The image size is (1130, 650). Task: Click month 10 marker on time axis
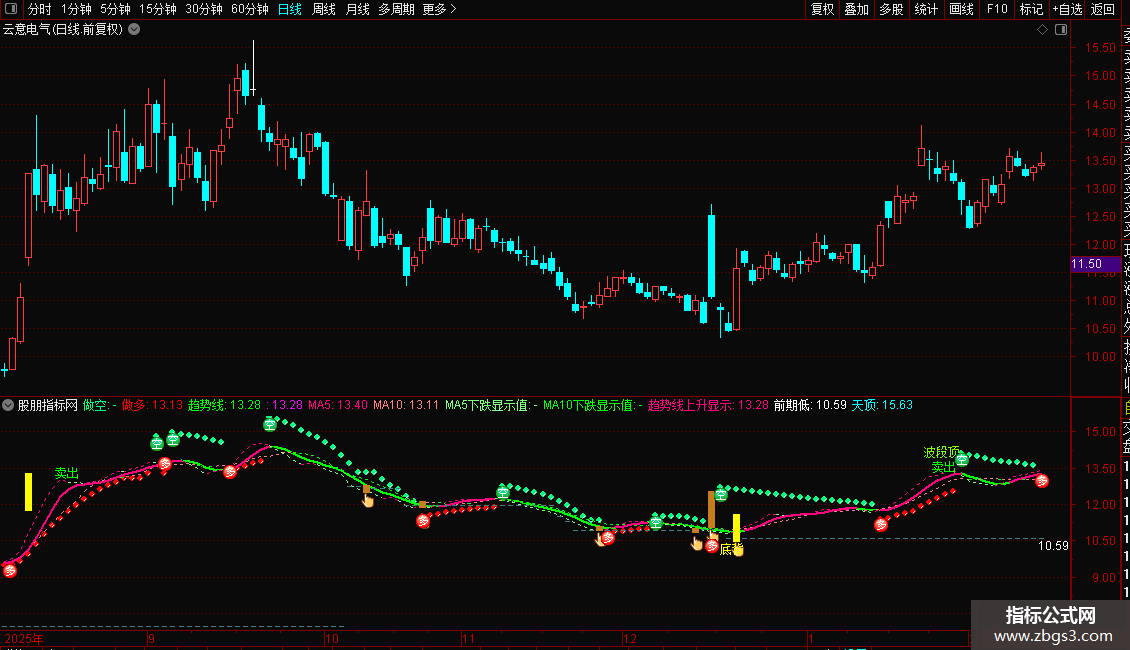coord(332,638)
